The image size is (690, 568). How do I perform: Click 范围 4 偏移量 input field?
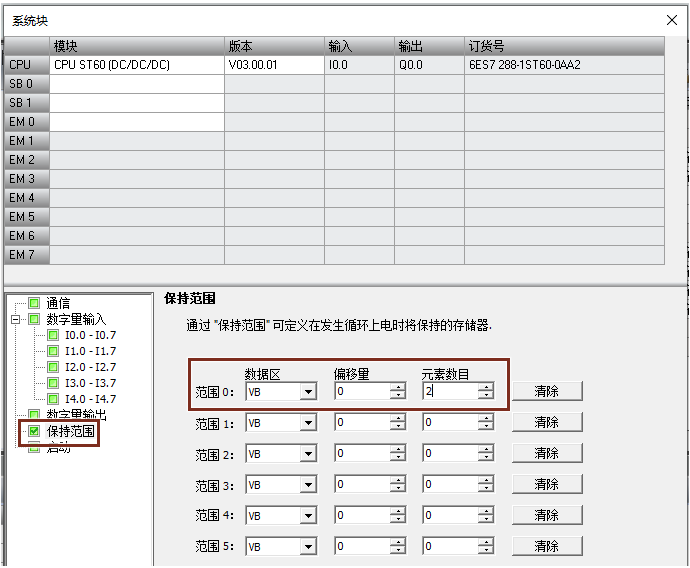[x=362, y=516]
